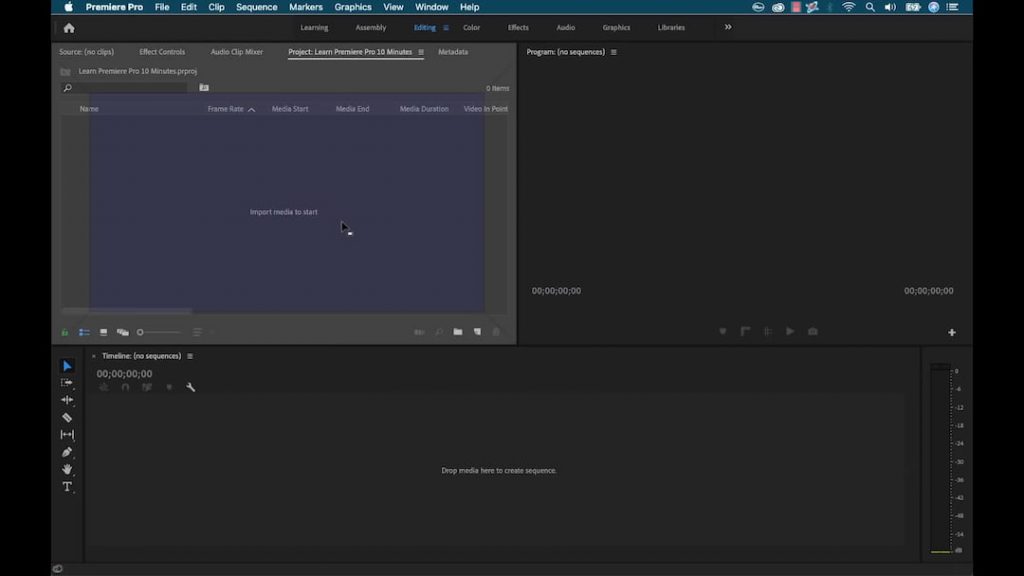Click the Play button in Program monitor
This screenshot has height=576, width=1024.
[x=790, y=332]
